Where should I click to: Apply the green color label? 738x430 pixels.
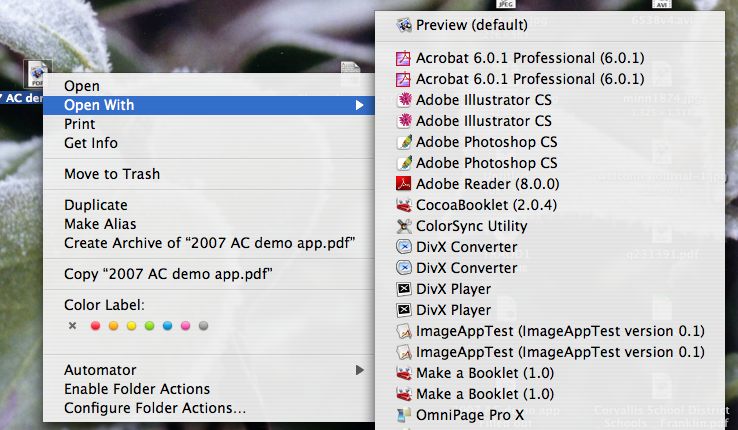(x=149, y=326)
